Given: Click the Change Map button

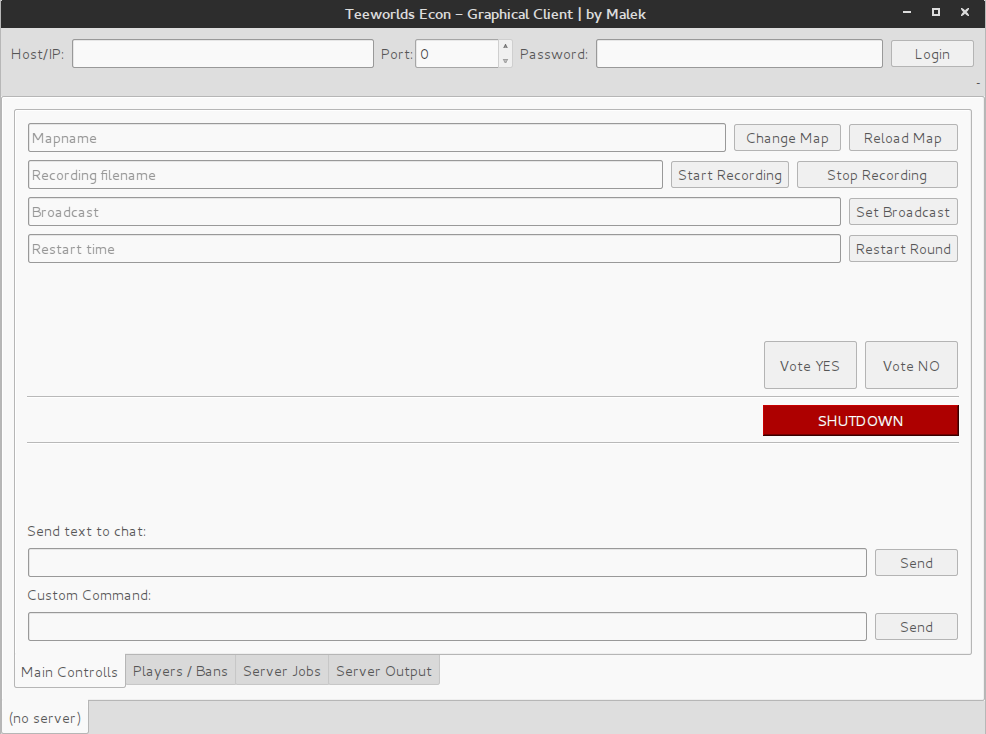Looking at the screenshot, I should (787, 138).
